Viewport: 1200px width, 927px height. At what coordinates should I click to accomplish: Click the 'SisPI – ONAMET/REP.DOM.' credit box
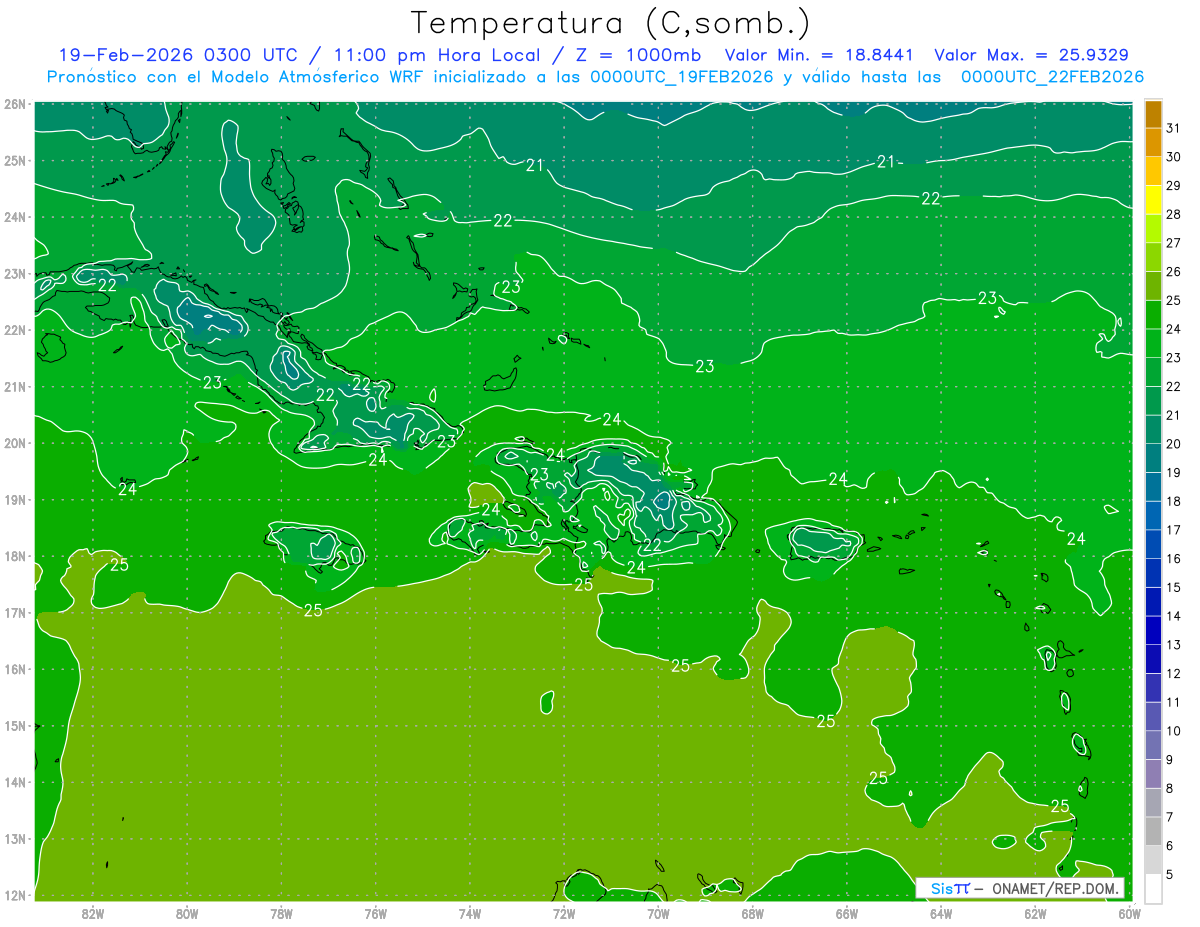(x=1019, y=888)
